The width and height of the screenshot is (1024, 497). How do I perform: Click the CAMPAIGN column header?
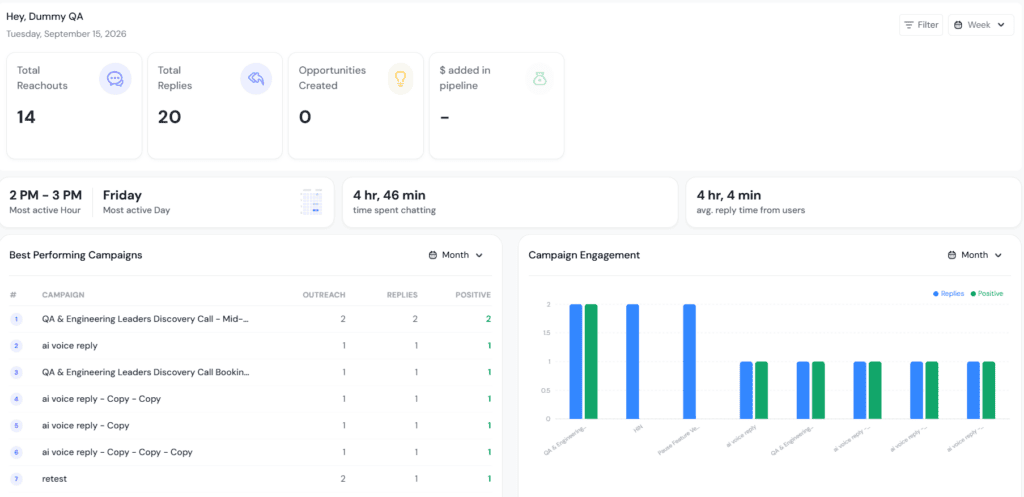tap(63, 295)
